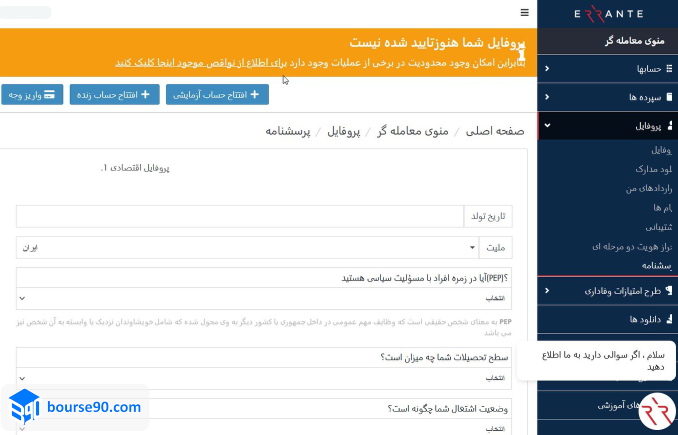Go to پروفایل breadcrumb link

click(x=344, y=131)
